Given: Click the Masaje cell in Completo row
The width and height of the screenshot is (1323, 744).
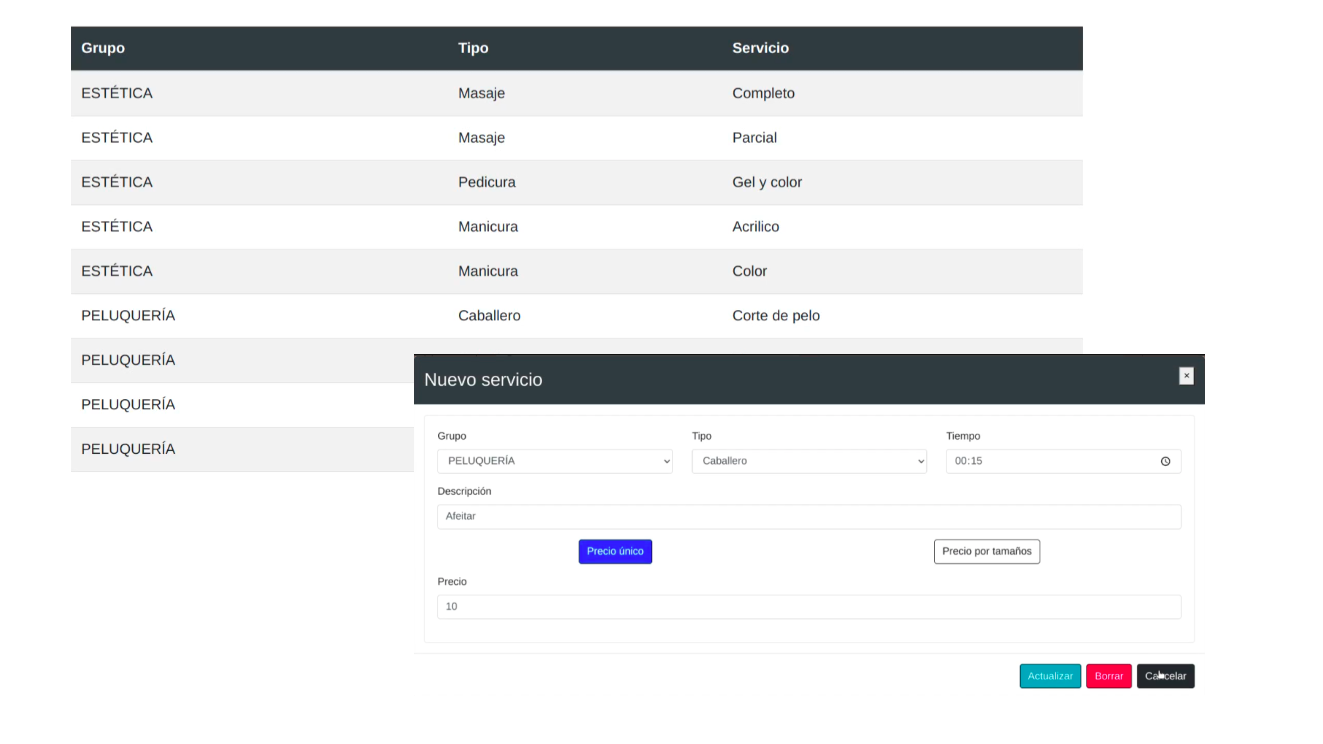Looking at the screenshot, I should pos(481,93).
